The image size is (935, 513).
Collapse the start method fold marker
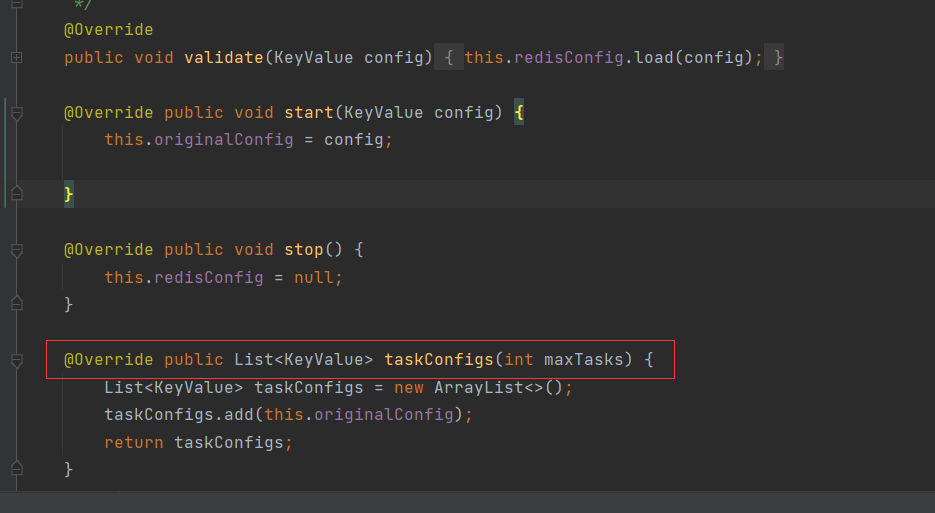click(x=17, y=113)
